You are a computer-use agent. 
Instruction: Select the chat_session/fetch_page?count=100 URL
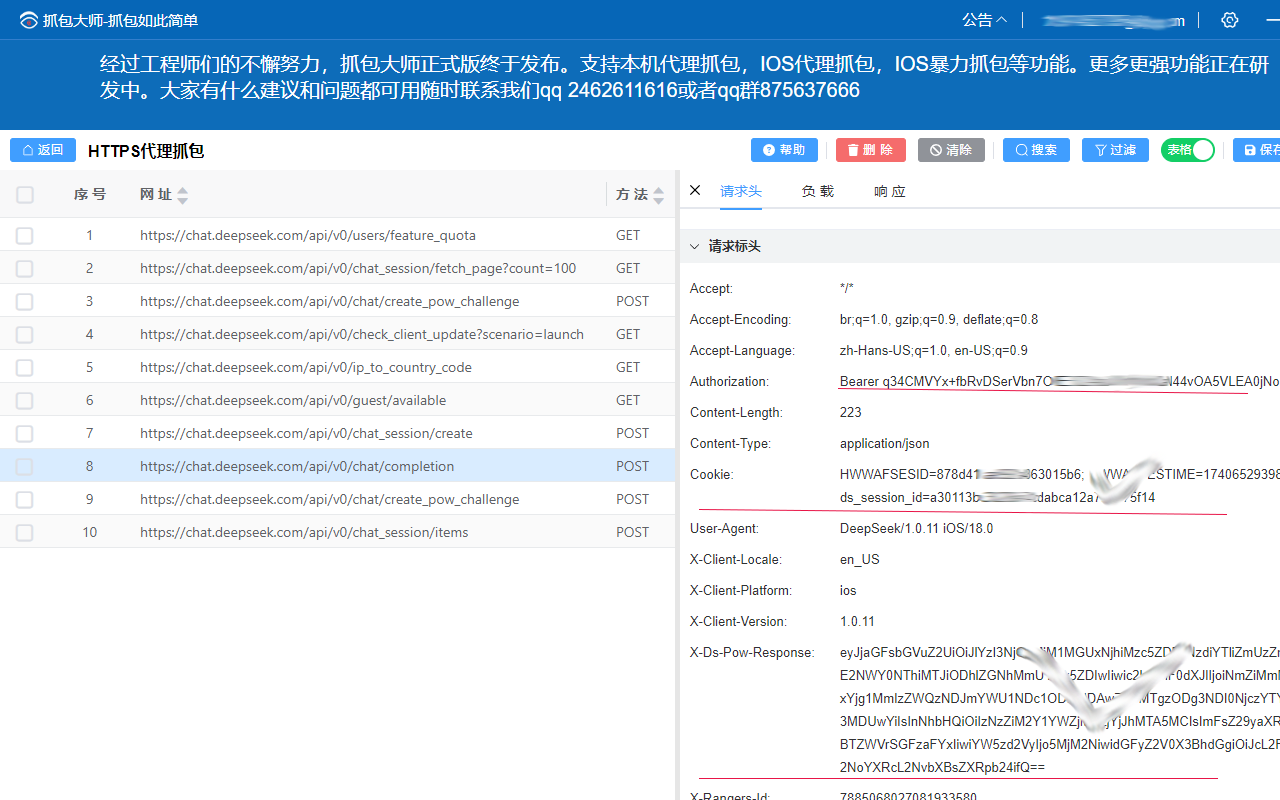pos(358,268)
